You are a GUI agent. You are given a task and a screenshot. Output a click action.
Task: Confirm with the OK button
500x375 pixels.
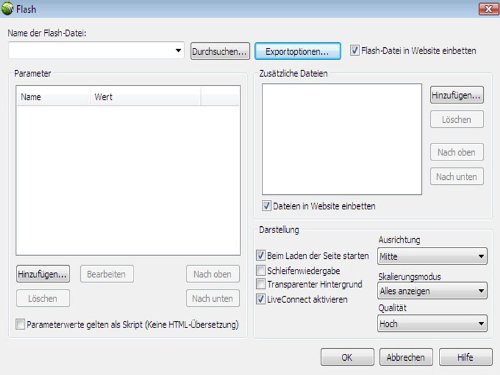(347, 357)
